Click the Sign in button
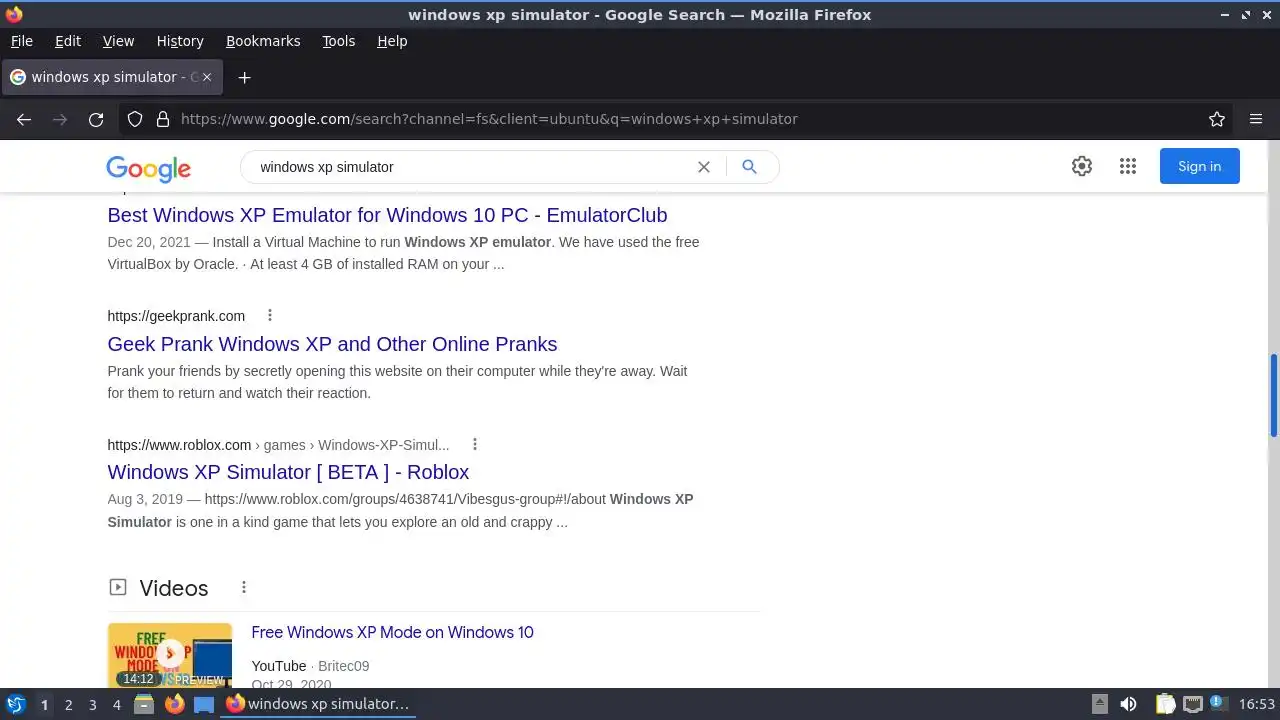 (1199, 166)
